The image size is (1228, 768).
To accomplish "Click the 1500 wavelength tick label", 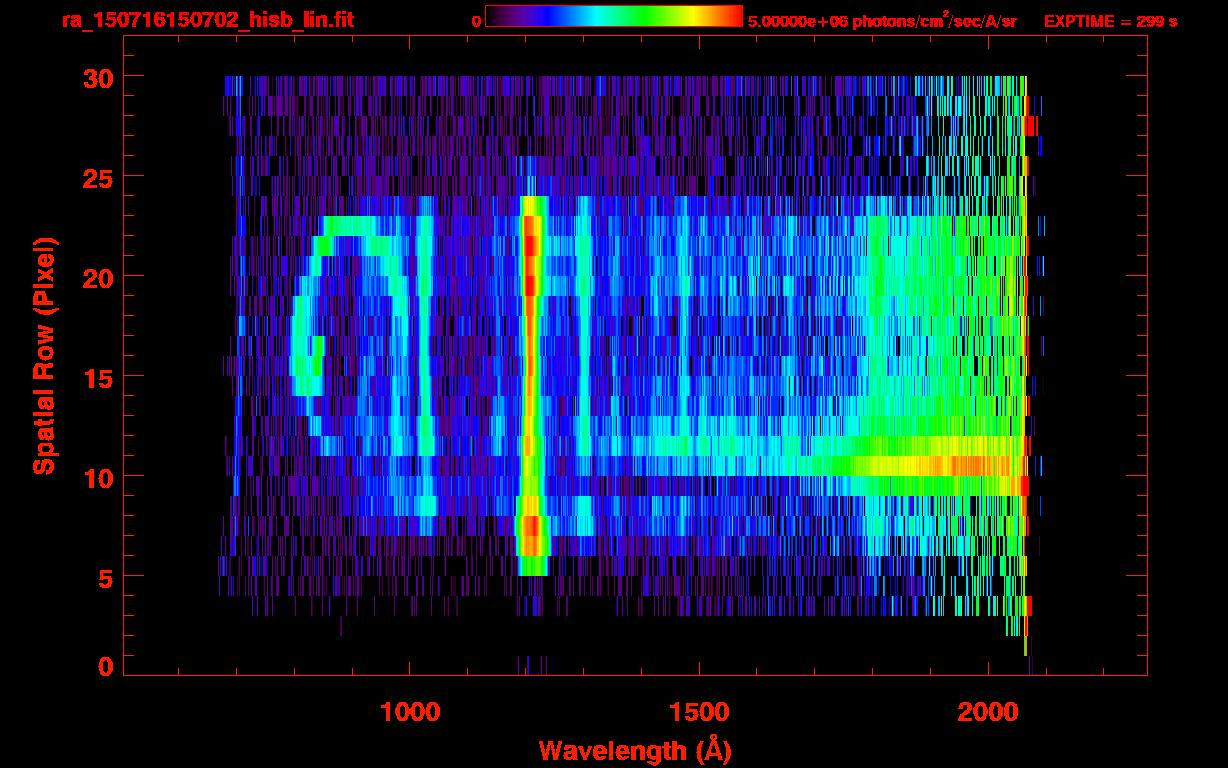I will coord(698,711).
